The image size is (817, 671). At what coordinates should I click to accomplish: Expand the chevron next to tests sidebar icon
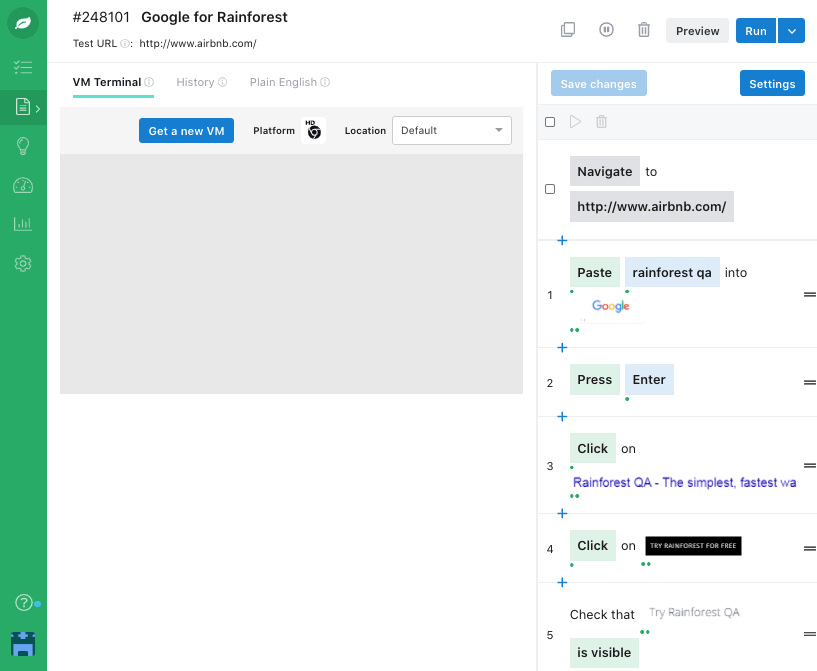[x=38, y=108]
